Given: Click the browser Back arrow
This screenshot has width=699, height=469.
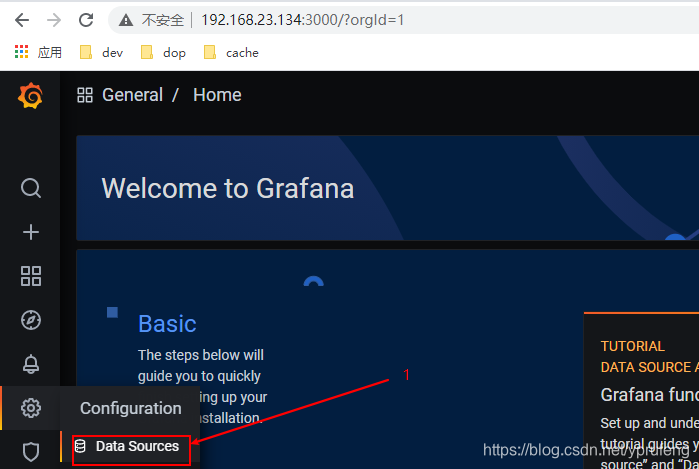Looking at the screenshot, I should (x=21, y=20).
